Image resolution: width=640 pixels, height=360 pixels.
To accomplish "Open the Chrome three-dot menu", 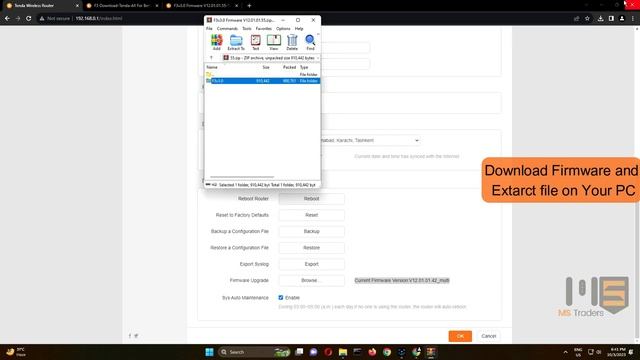I will (633, 18).
